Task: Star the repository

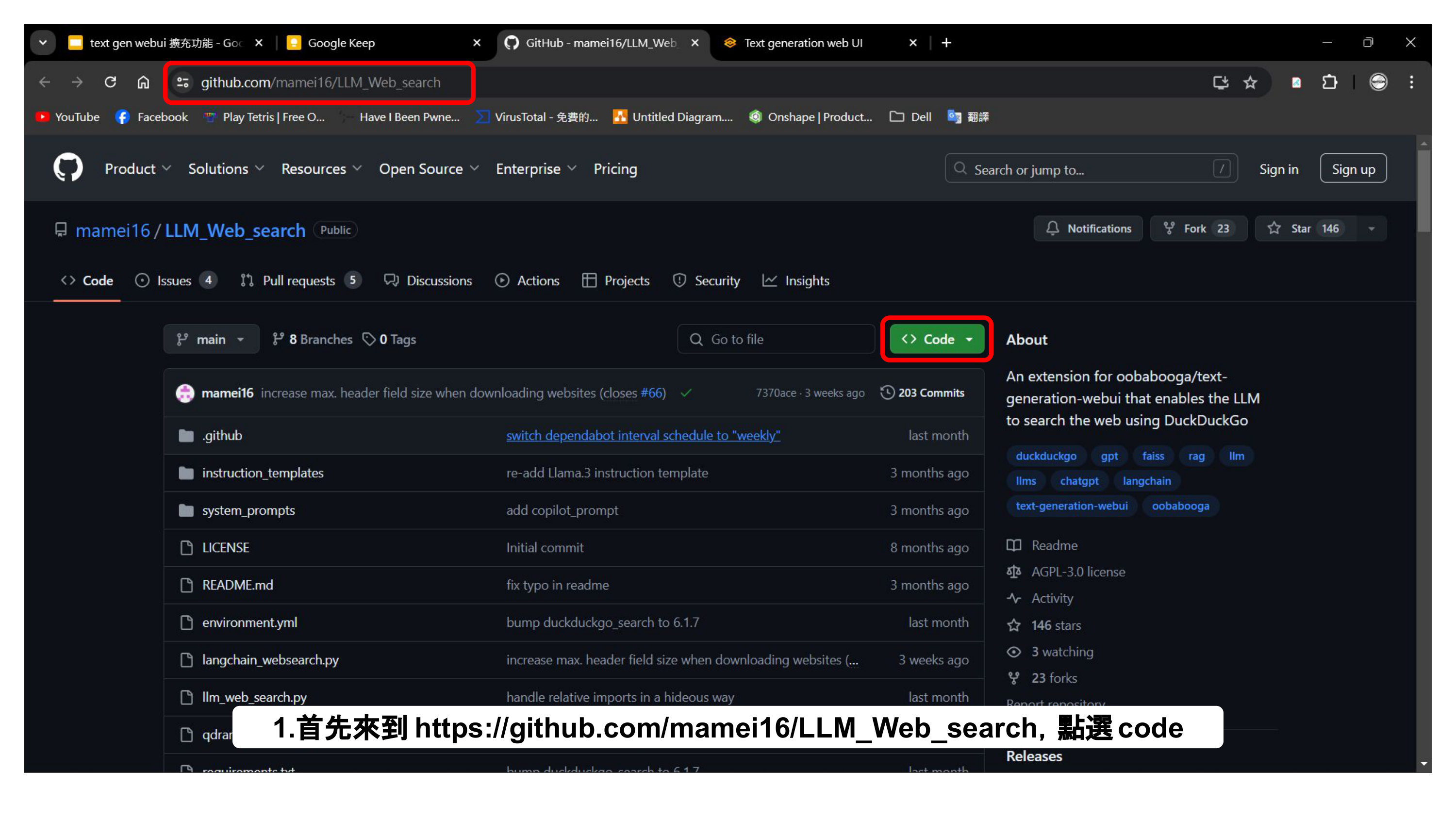Action: [1306, 229]
